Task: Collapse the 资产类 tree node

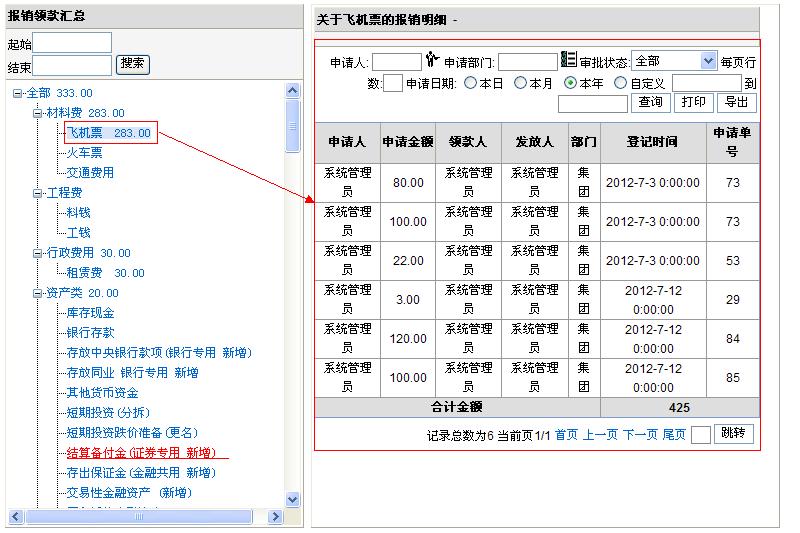Action: [38, 293]
